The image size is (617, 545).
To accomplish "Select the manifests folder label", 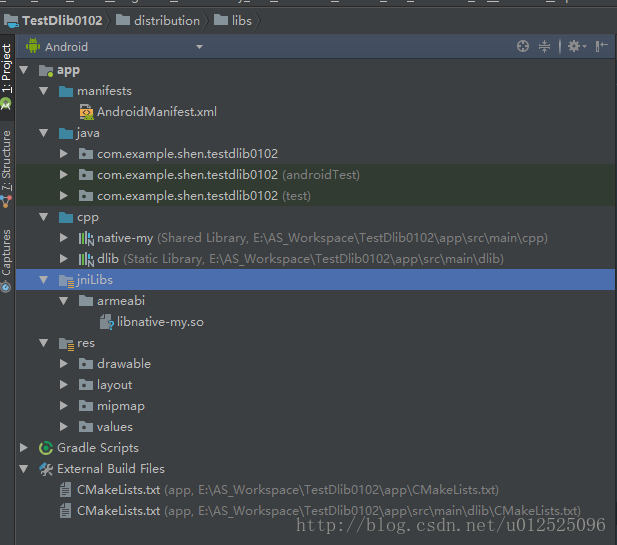I will tap(104, 91).
